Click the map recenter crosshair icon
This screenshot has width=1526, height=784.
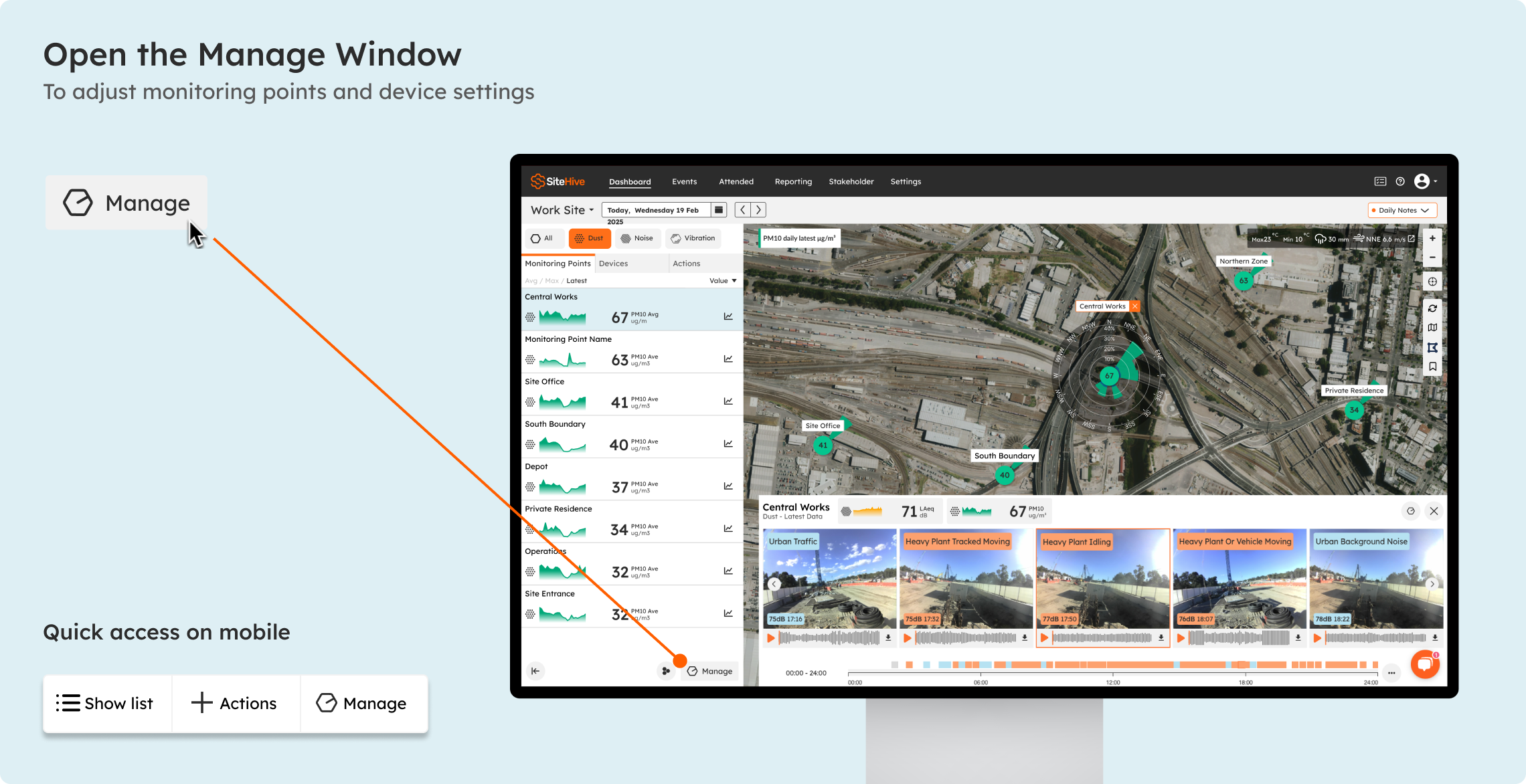(x=1432, y=282)
